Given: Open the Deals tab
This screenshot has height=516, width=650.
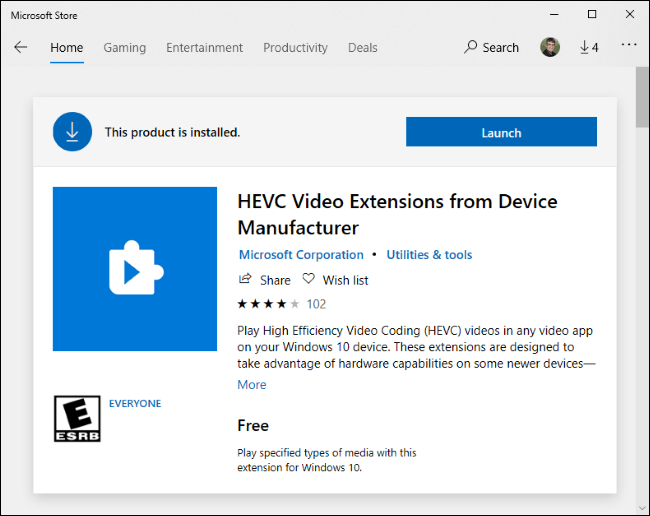Looking at the screenshot, I should point(363,47).
